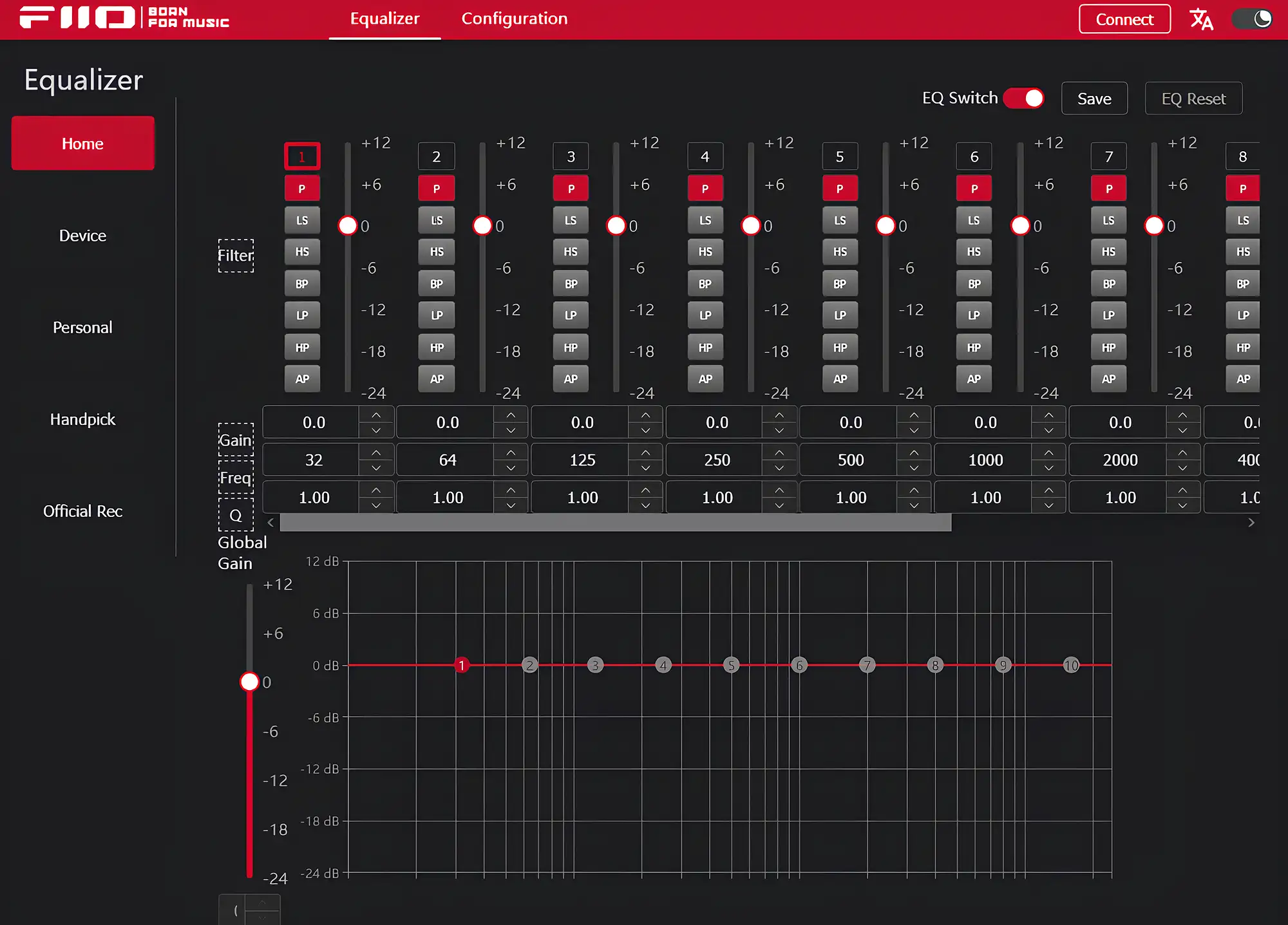This screenshot has width=1288, height=925.
Task: Open the language translation icon
Action: pos(1201,19)
